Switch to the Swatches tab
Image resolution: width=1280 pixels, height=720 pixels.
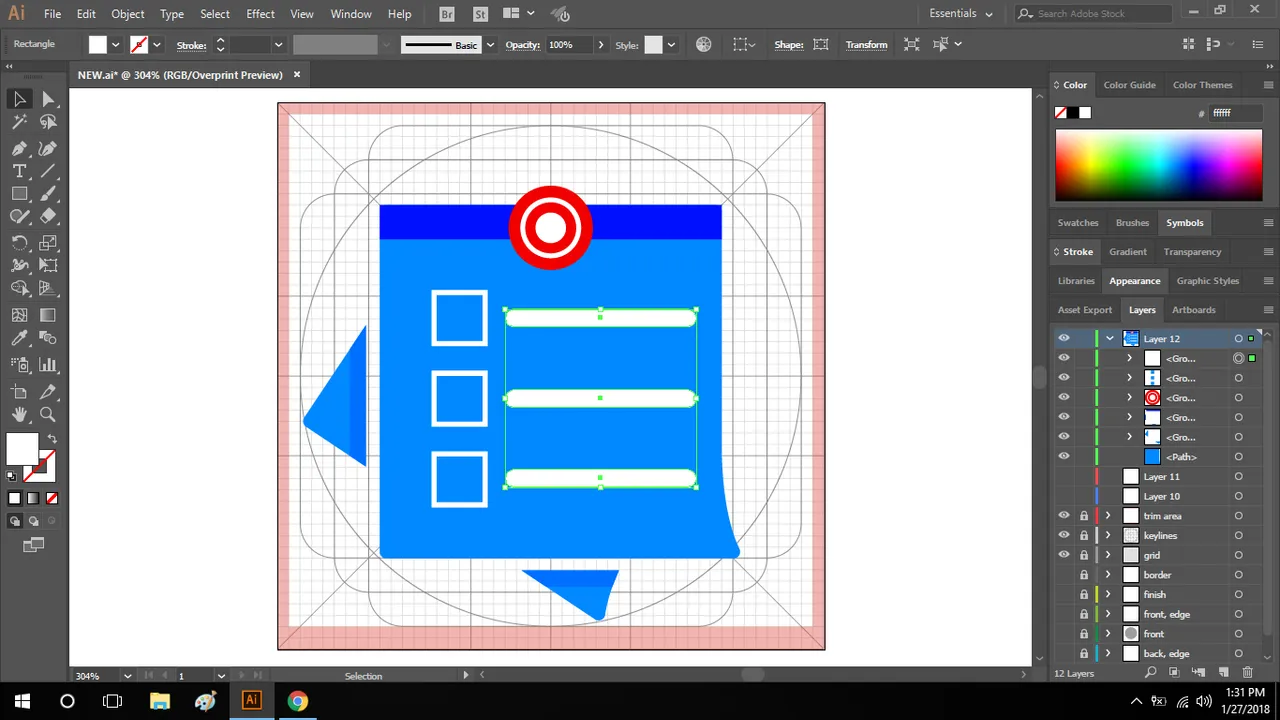[1078, 223]
